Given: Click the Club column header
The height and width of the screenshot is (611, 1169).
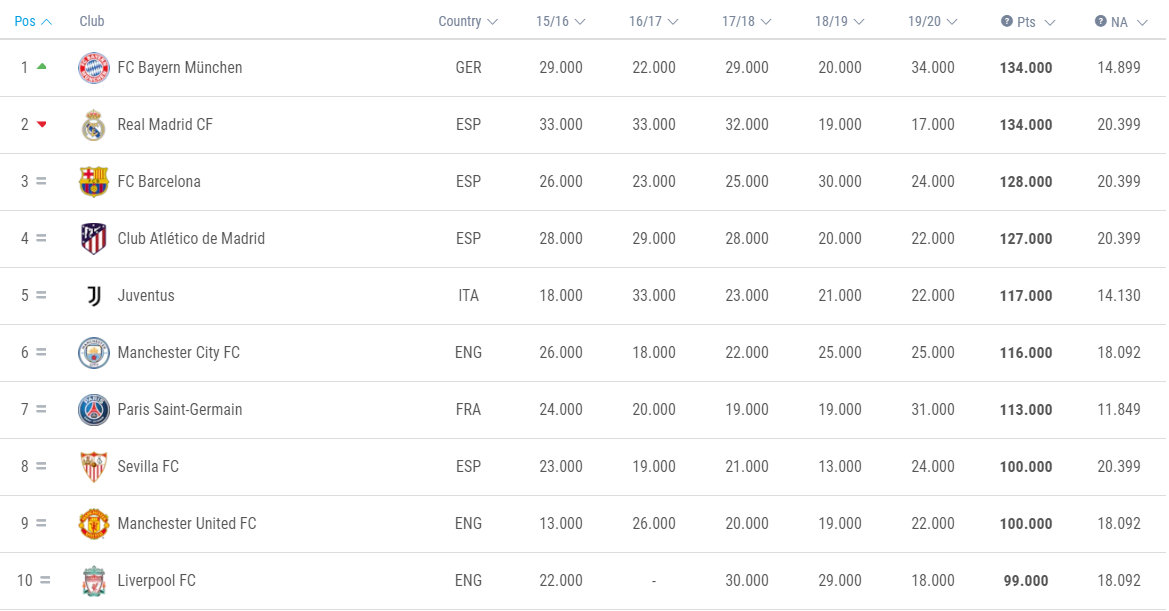Looking at the screenshot, I should coord(92,21).
